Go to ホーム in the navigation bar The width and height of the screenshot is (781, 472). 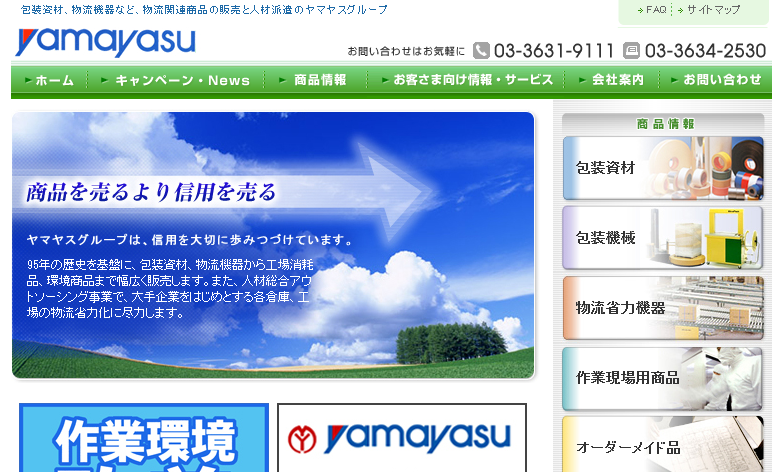point(49,80)
